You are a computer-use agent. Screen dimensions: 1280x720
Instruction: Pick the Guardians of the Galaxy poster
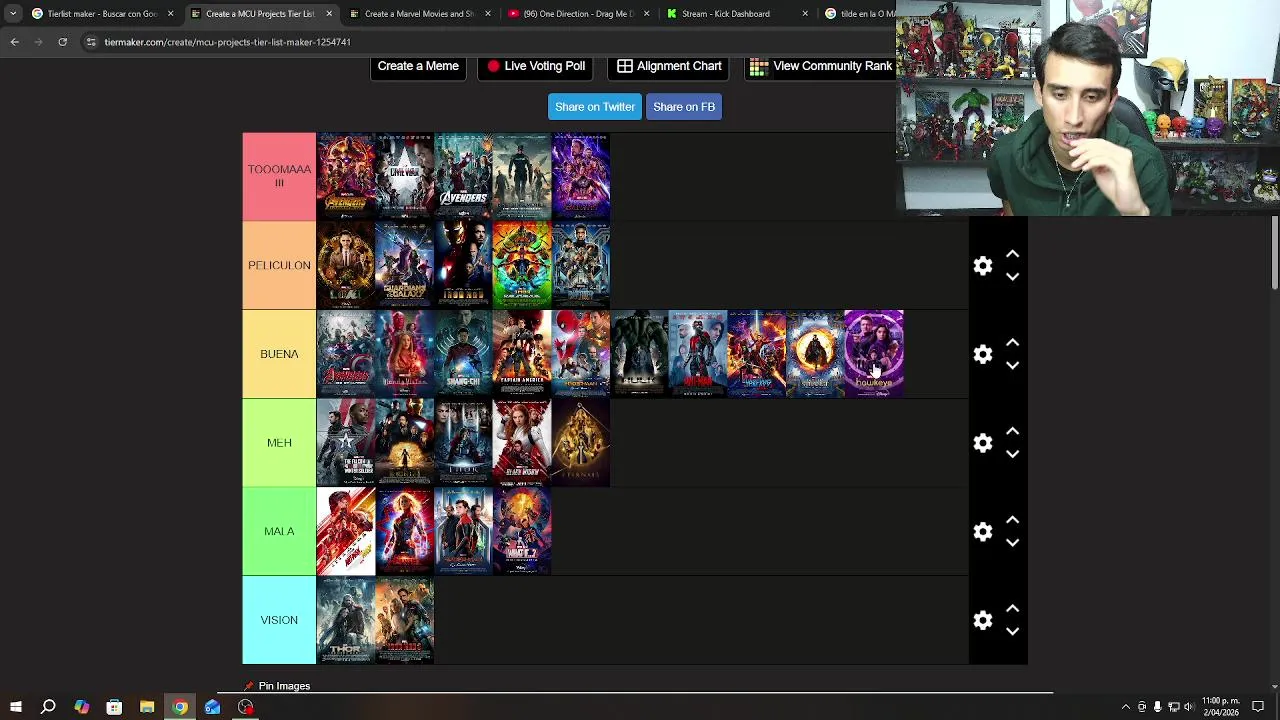[x=405, y=265]
